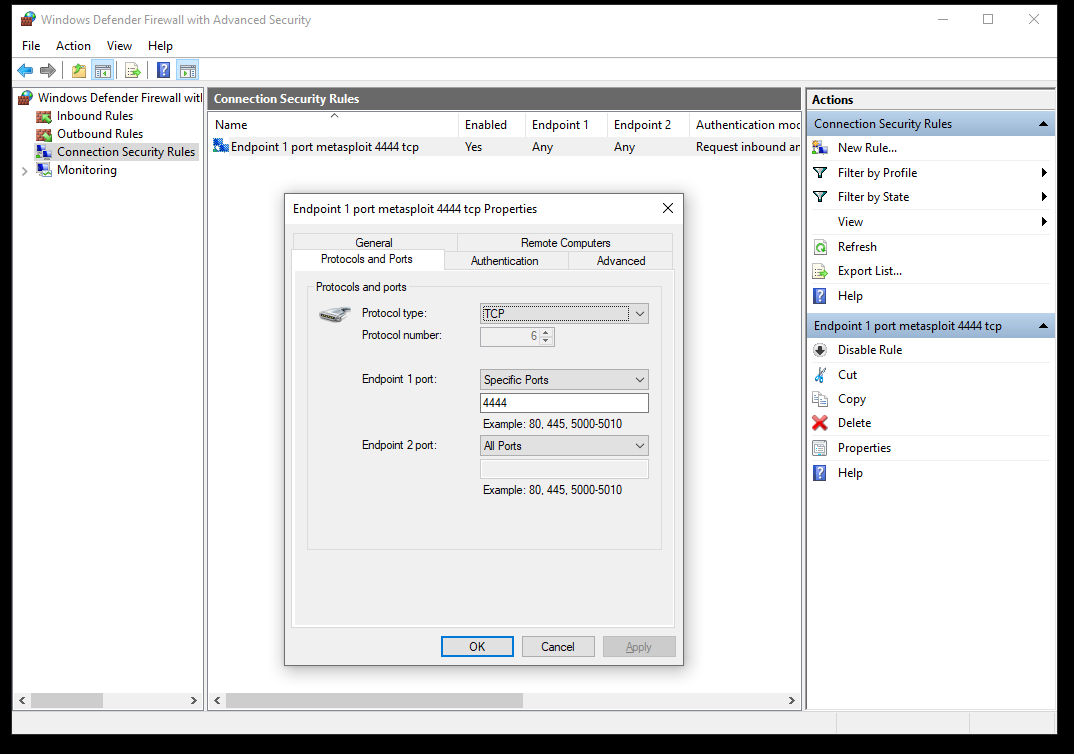
Task: Expand the Monitoring tree node
Action: pos(25,171)
